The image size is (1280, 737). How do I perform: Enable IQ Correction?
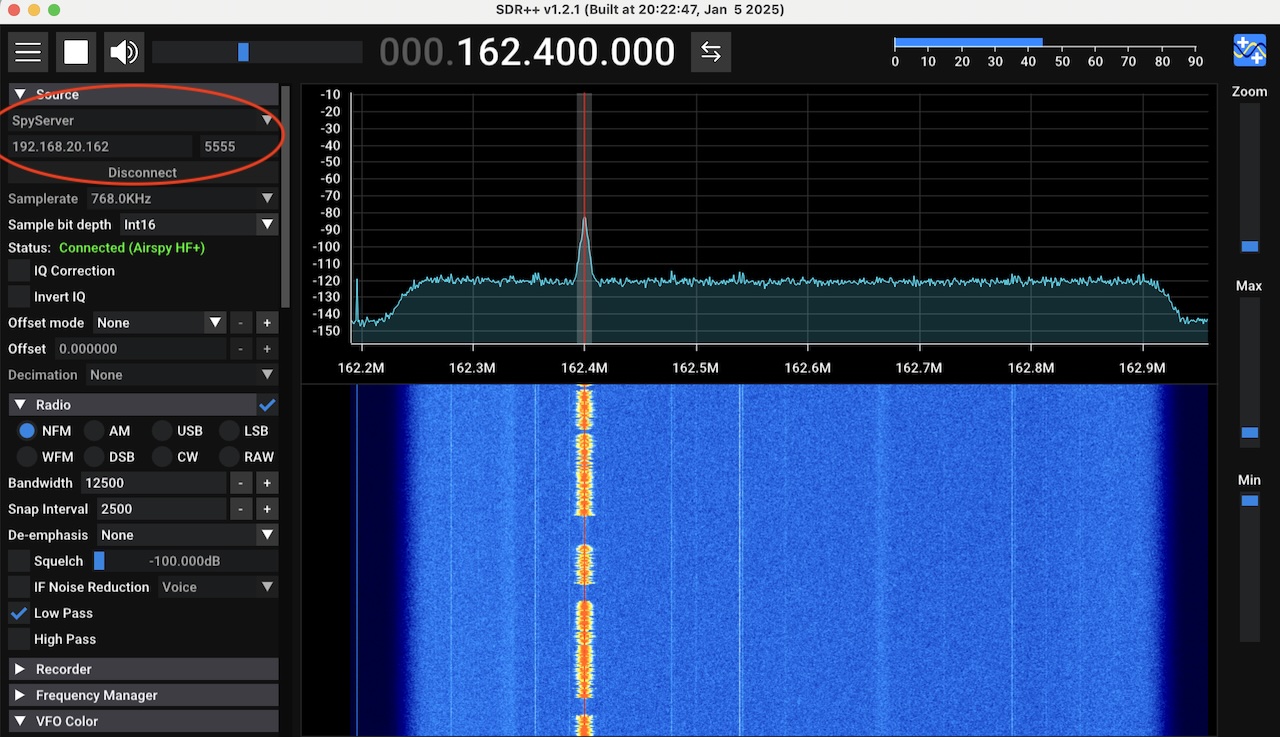point(20,270)
